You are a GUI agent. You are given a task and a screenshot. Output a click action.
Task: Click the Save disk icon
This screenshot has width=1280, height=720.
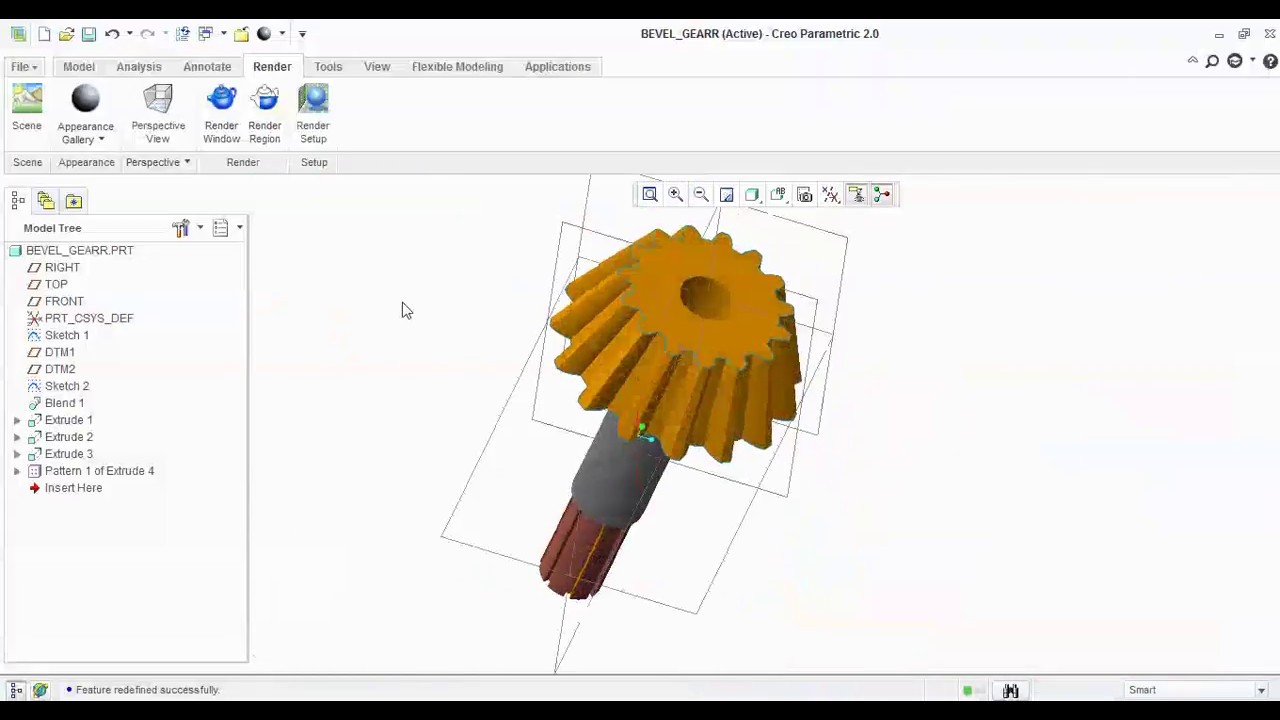point(88,34)
